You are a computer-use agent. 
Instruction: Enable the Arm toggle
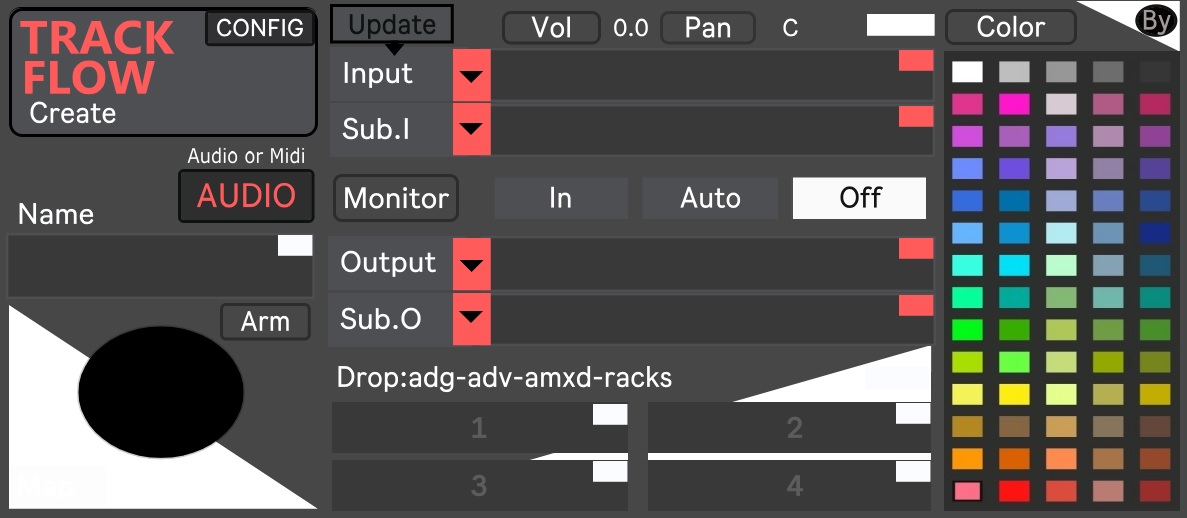point(265,322)
